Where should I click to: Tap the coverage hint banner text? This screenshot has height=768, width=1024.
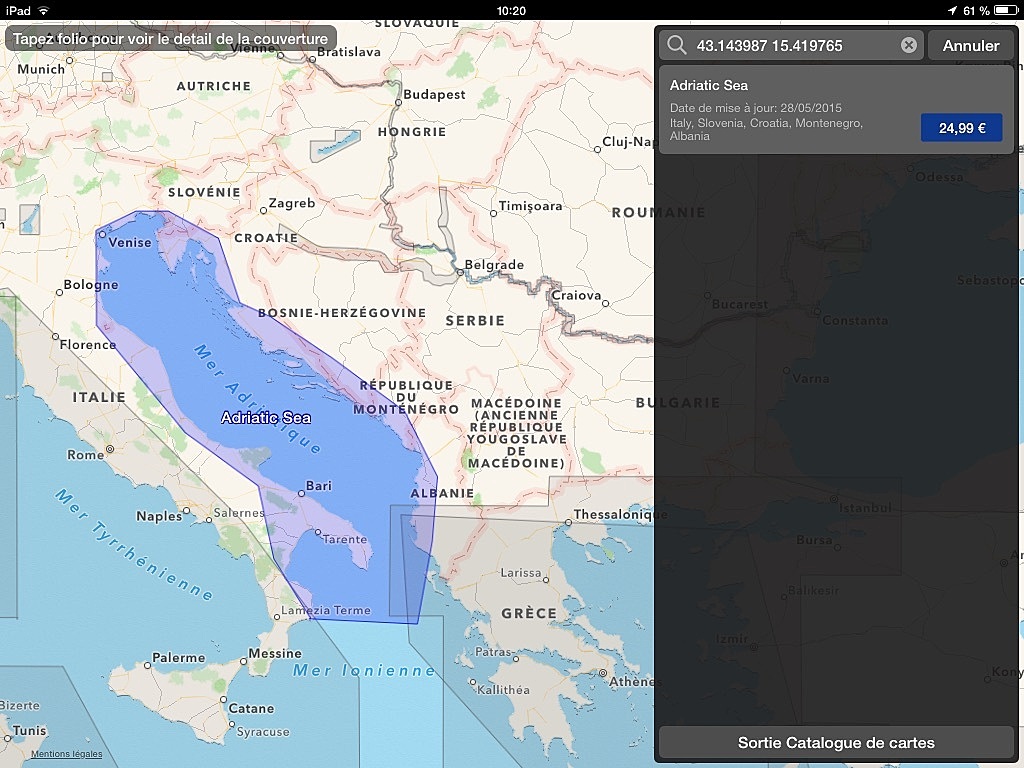click(170, 39)
